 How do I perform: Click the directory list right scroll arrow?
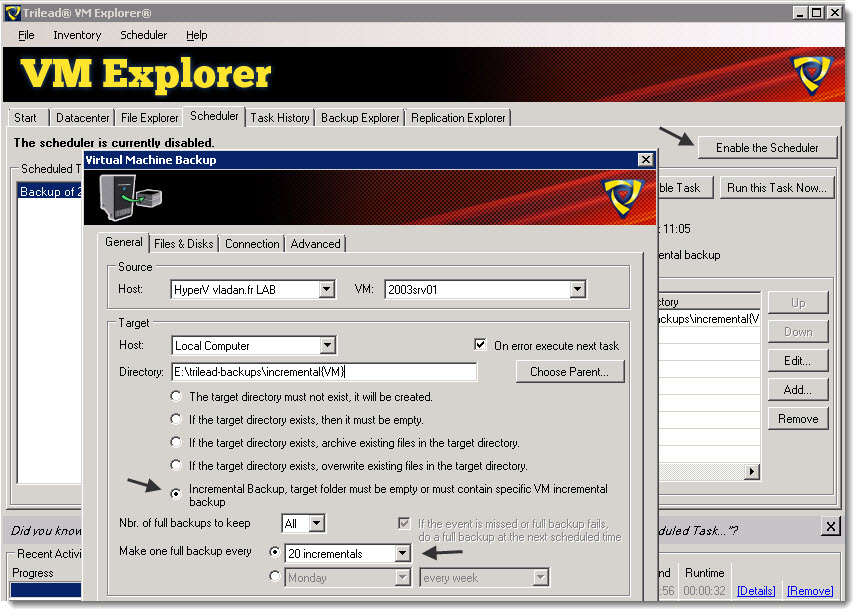tap(752, 471)
